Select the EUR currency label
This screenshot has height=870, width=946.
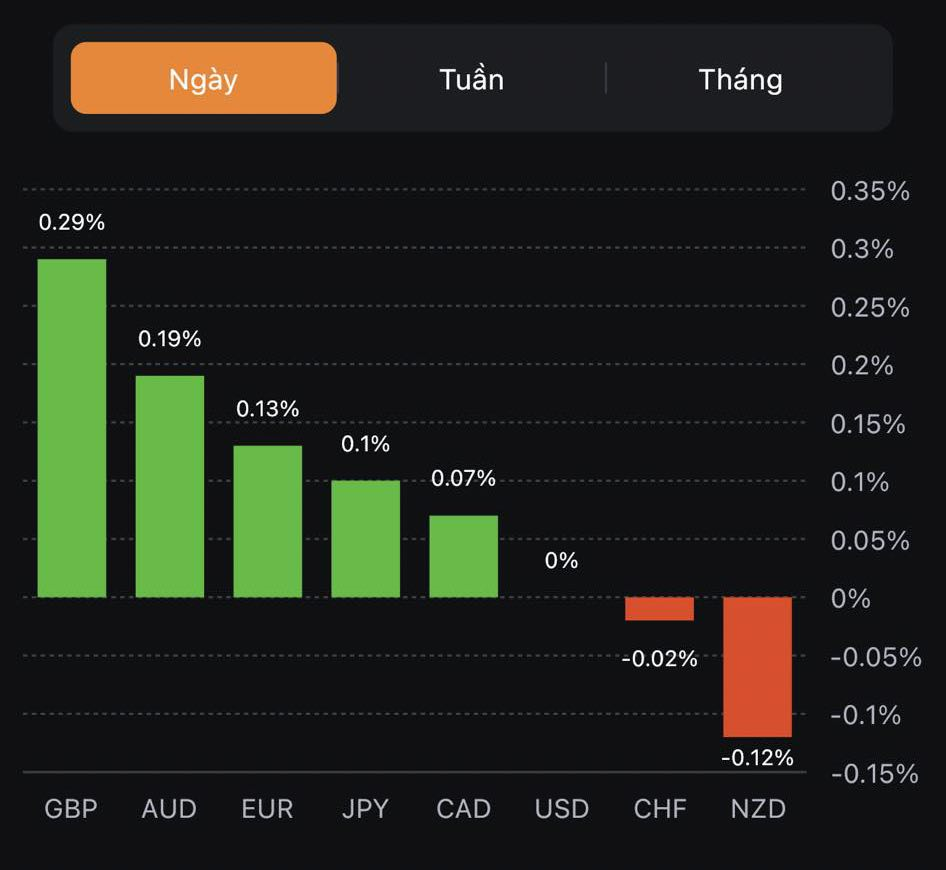click(268, 809)
